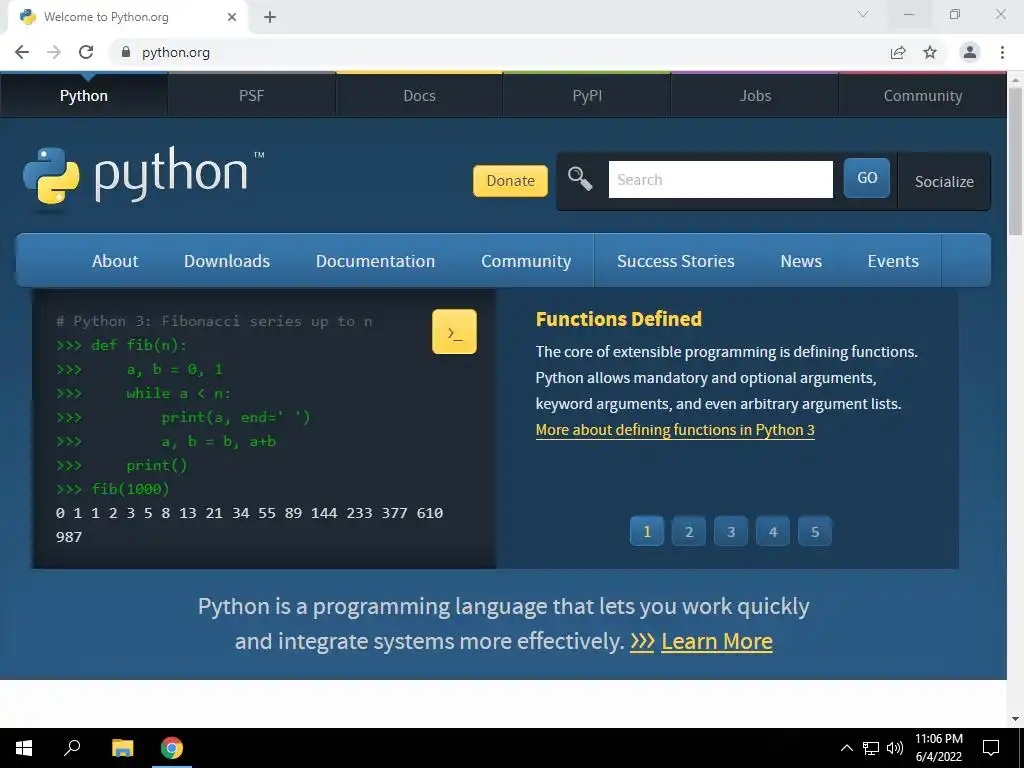Open the Chrome profile avatar
Viewport: 1024px width, 768px height.
970,52
